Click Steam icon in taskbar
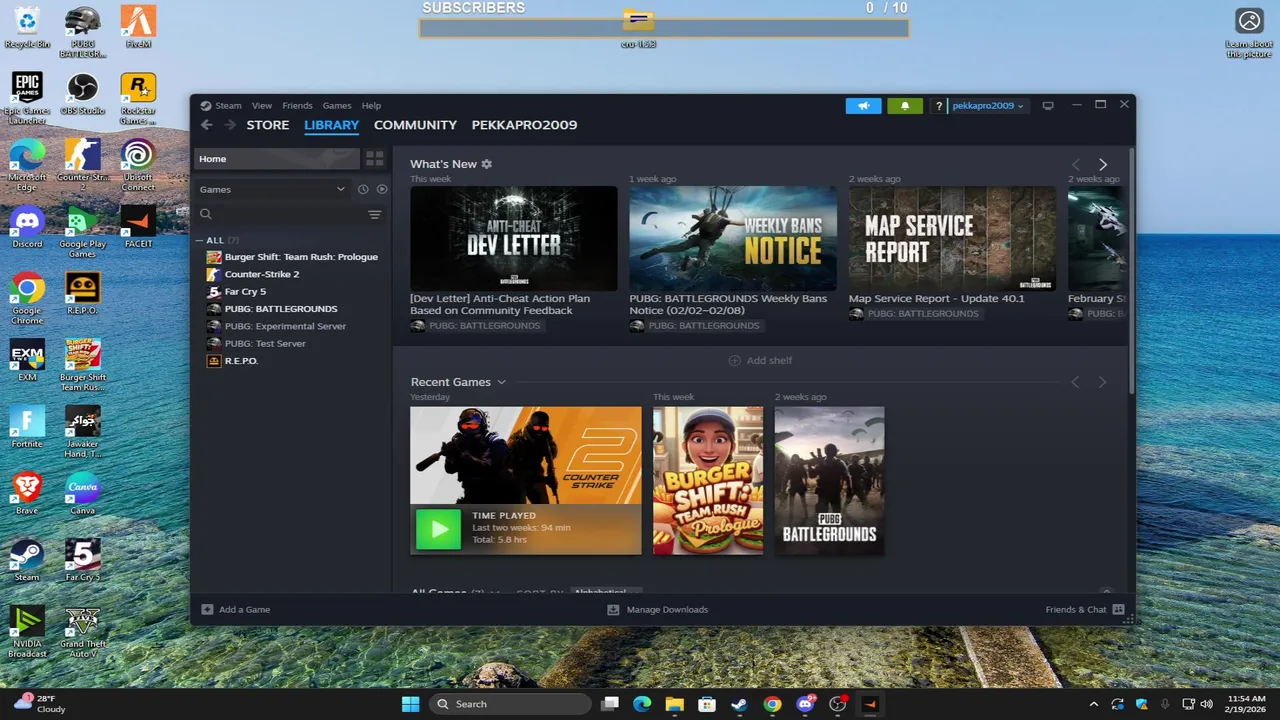 [x=739, y=704]
